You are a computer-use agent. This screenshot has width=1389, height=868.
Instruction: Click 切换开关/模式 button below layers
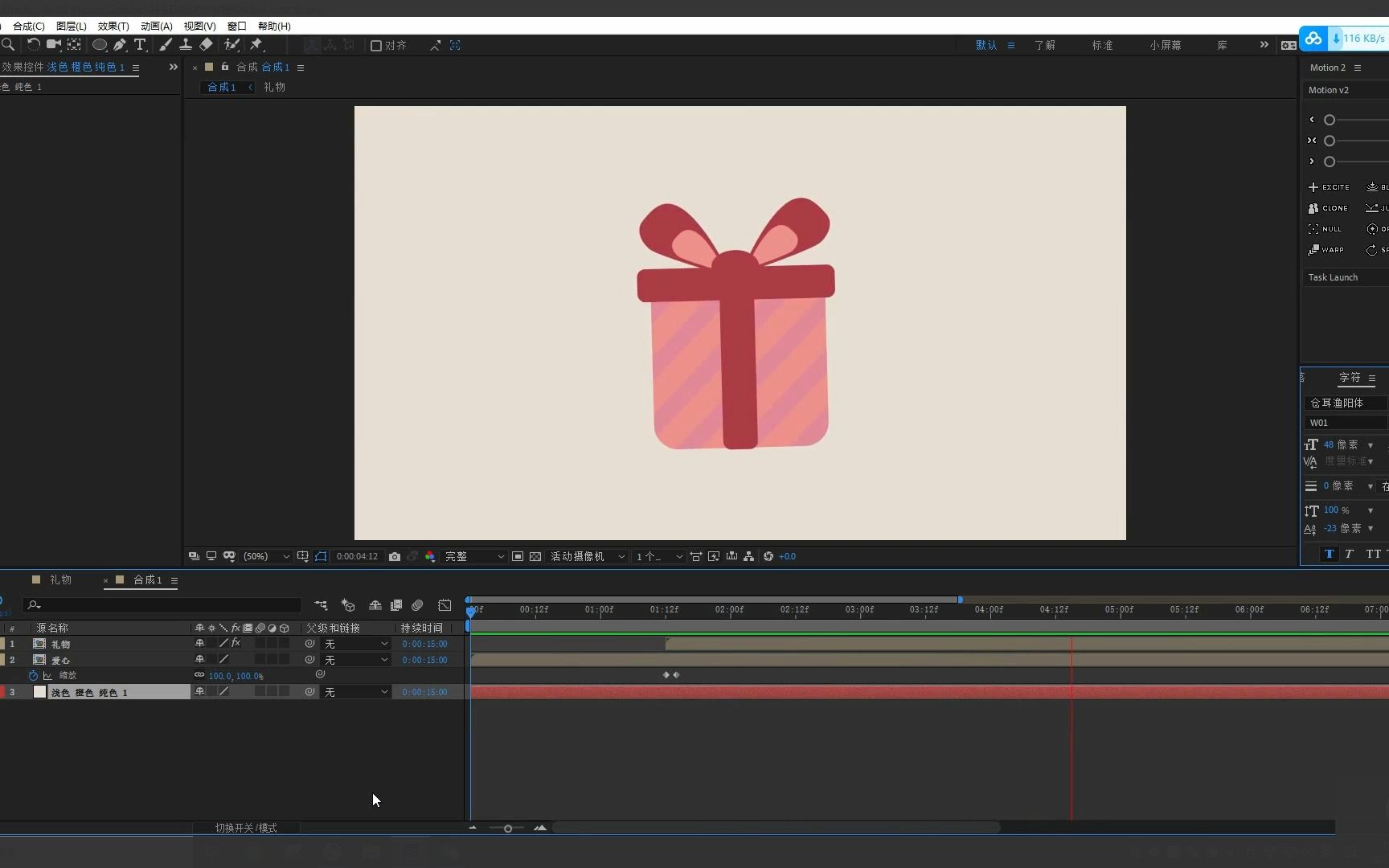pyautogui.click(x=246, y=828)
